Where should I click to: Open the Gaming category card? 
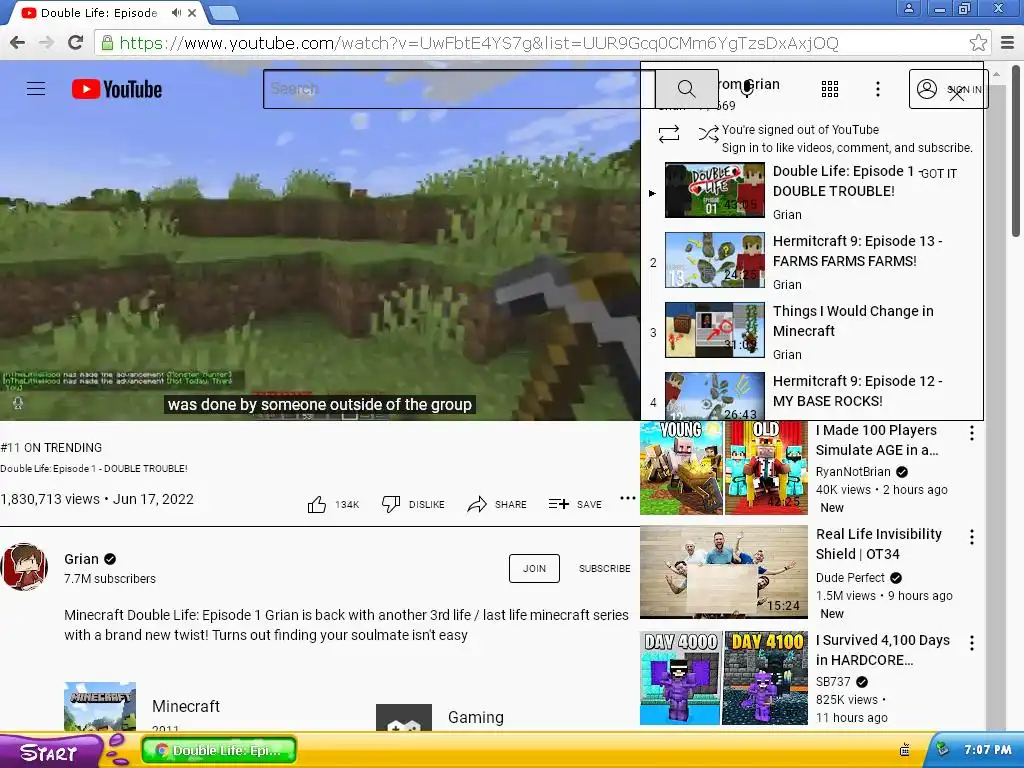click(x=440, y=717)
